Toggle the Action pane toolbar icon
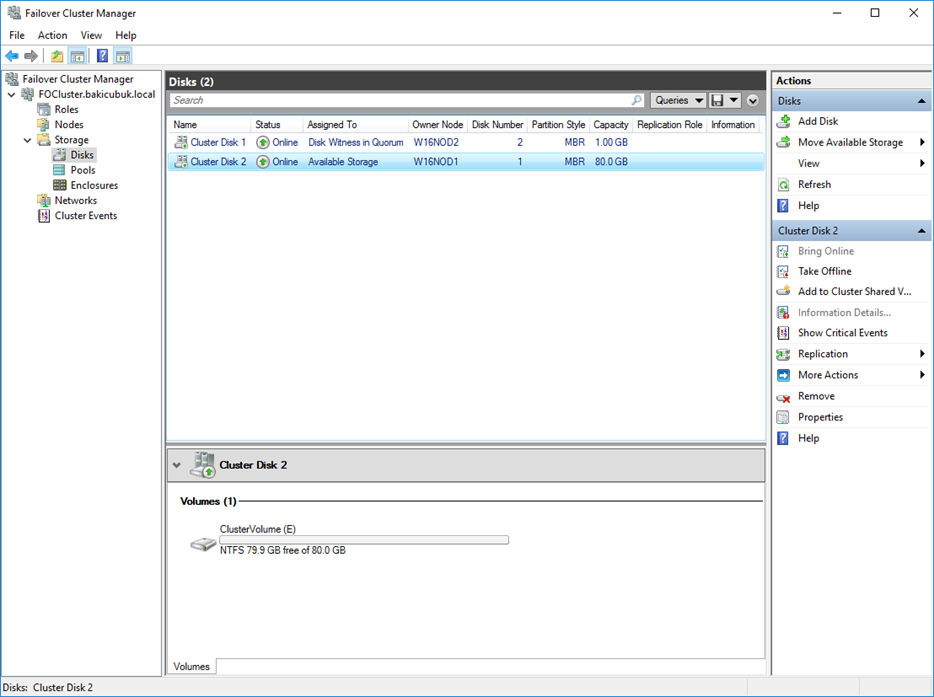Image resolution: width=934 pixels, height=697 pixels. click(x=123, y=56)
